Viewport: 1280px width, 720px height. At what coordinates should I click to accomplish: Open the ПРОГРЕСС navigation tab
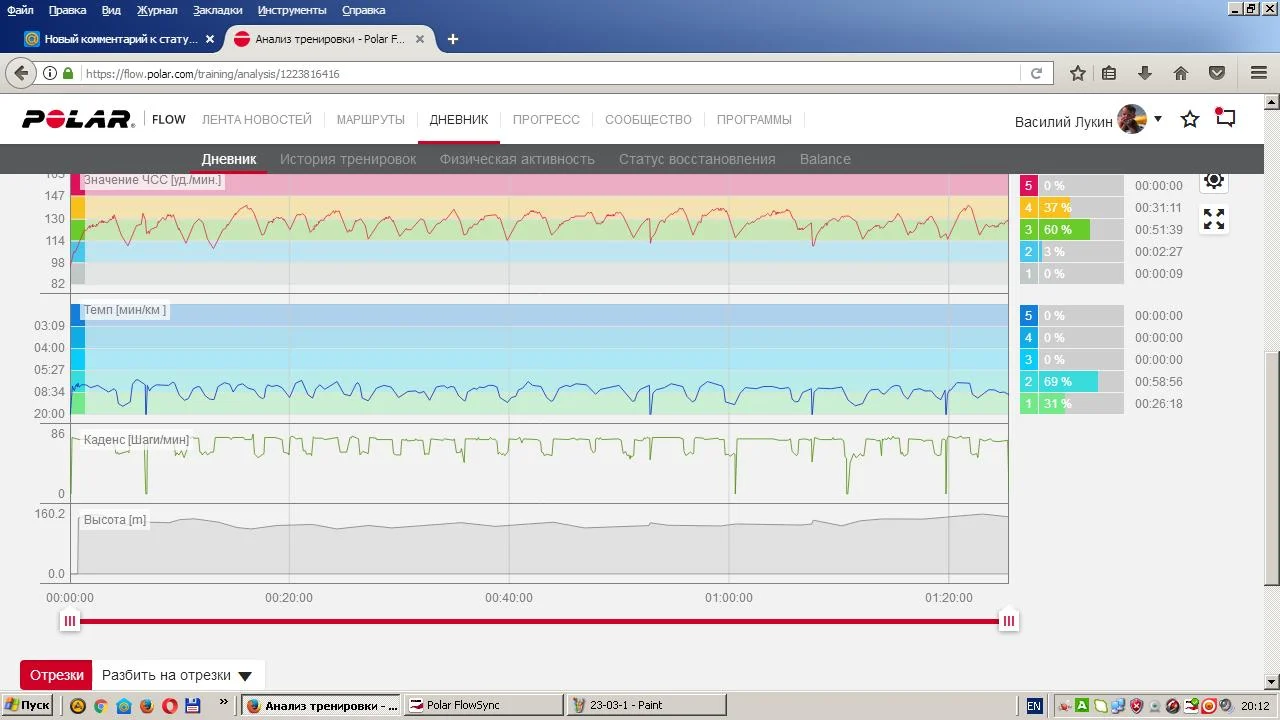click(546, 120)
